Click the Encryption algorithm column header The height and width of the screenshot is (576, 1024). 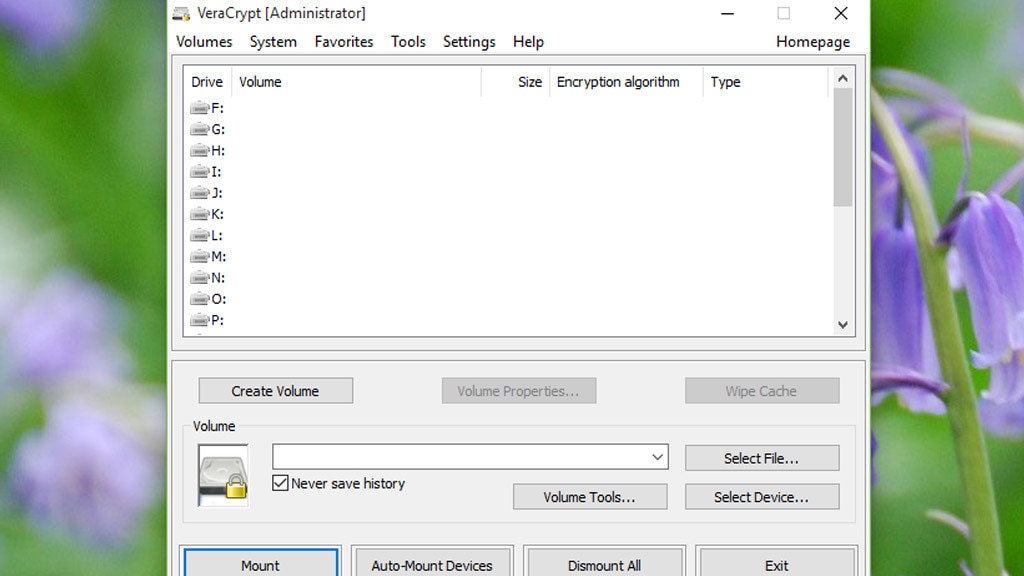pos(626,82)
